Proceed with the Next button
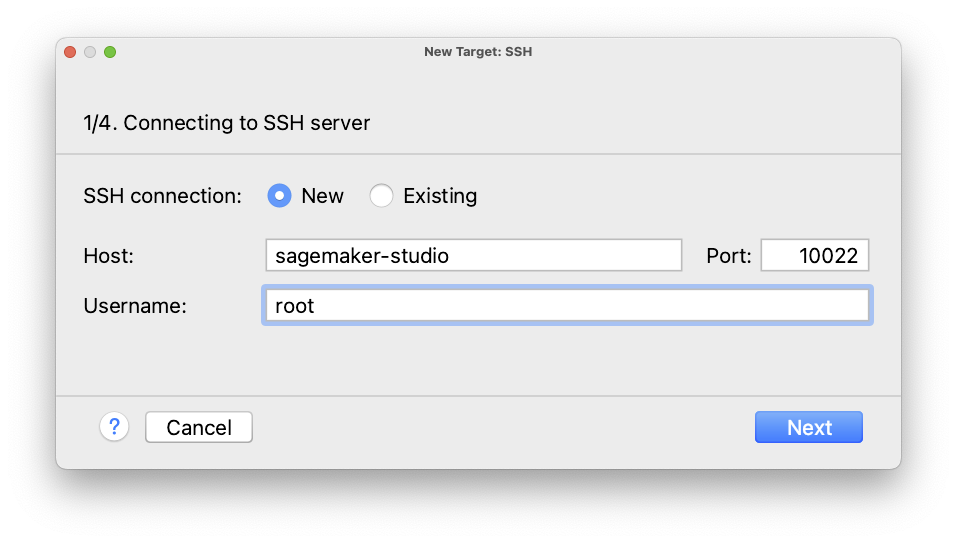Screen dimensions: 957x543 pyautogui.click(x=809, y=427)
